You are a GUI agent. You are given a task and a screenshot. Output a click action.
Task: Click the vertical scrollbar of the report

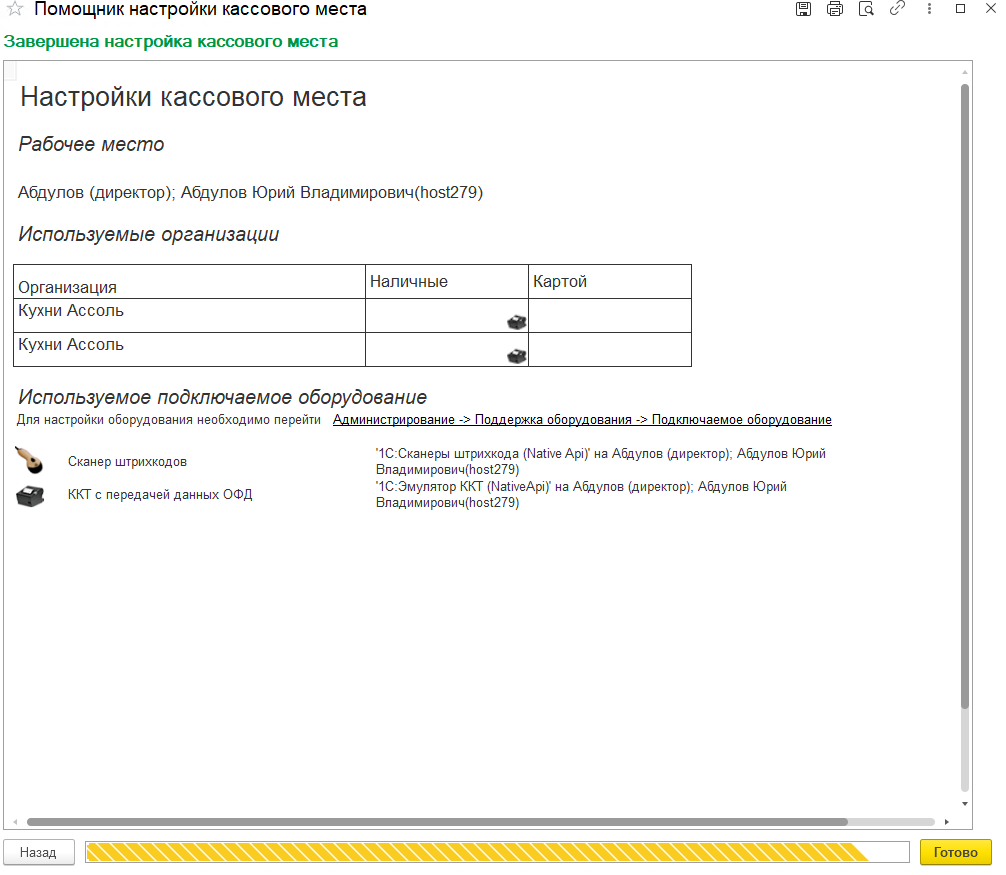(965, 400)
